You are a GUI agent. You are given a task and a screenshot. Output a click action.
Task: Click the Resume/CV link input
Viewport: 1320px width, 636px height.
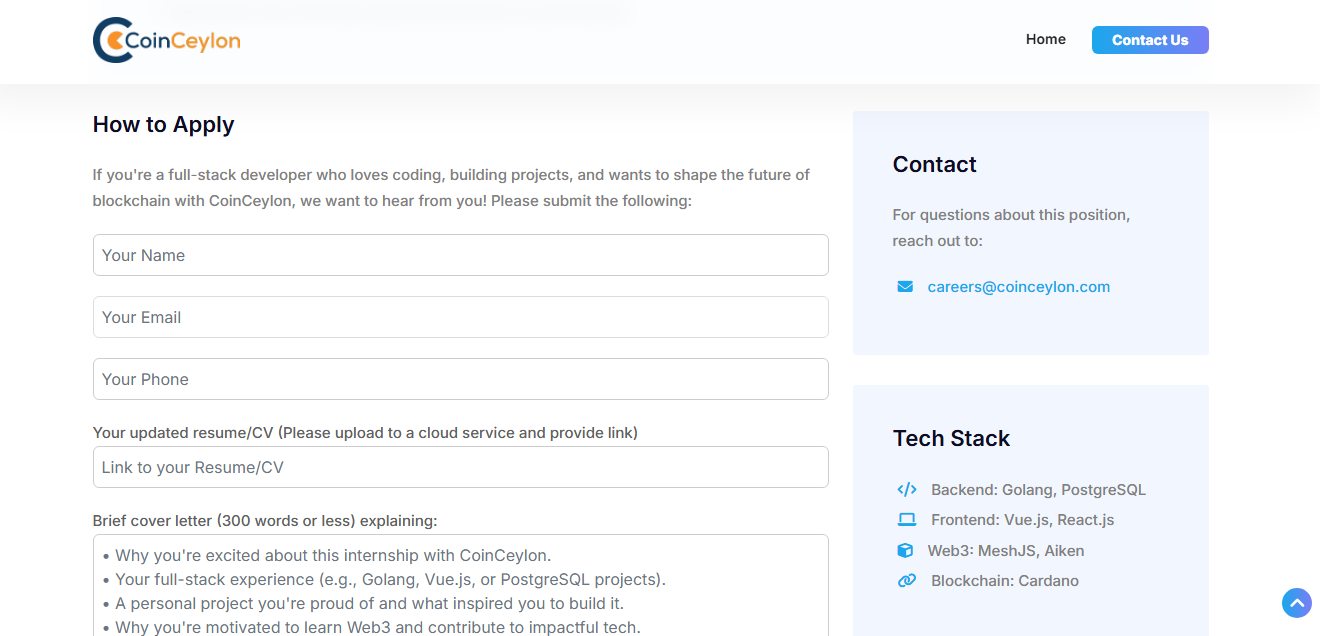click(460, 467)
